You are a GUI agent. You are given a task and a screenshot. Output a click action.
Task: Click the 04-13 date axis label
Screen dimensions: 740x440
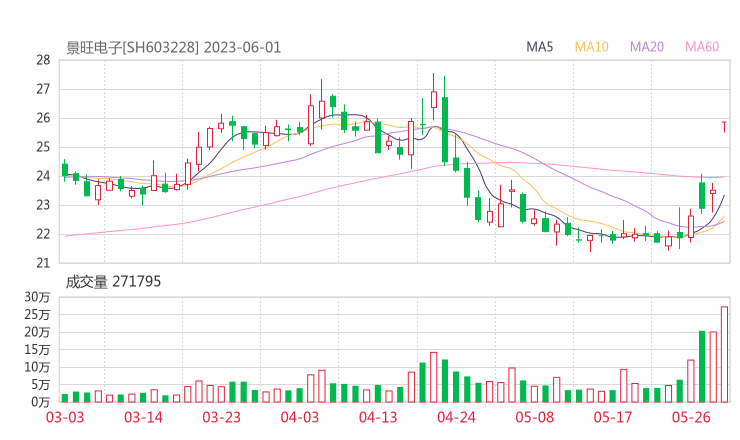(x=378, y=417)
